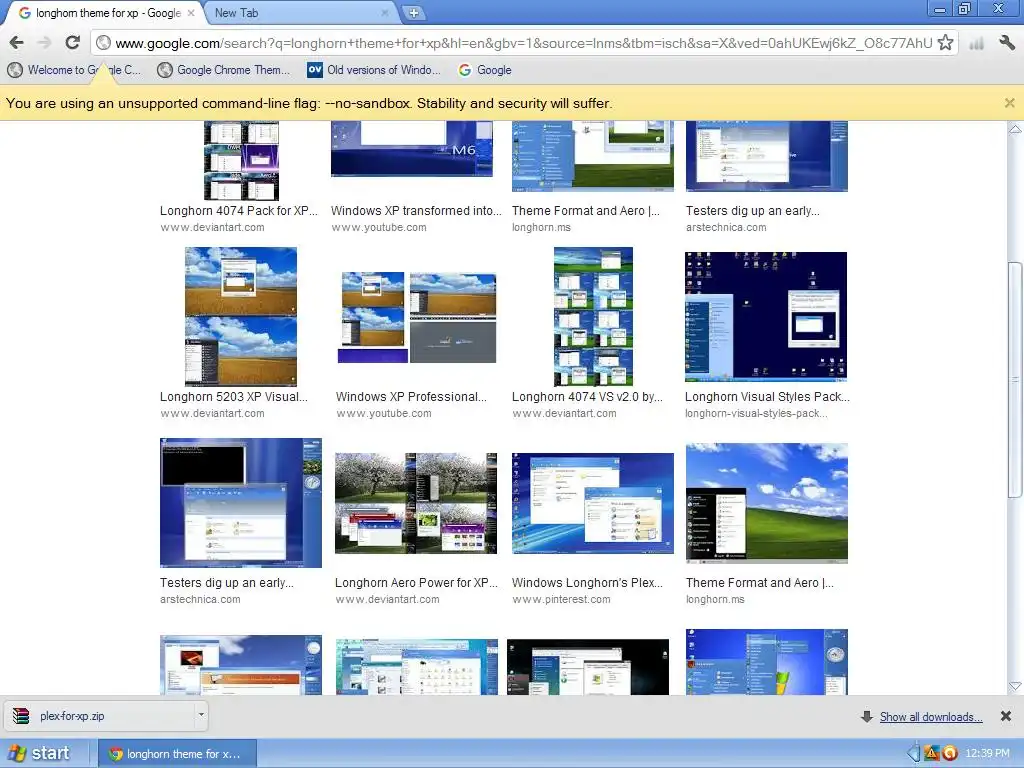Expand plex-for-xp.zip download options arrow
This screenshot has height=768, width=1024.
201,715
